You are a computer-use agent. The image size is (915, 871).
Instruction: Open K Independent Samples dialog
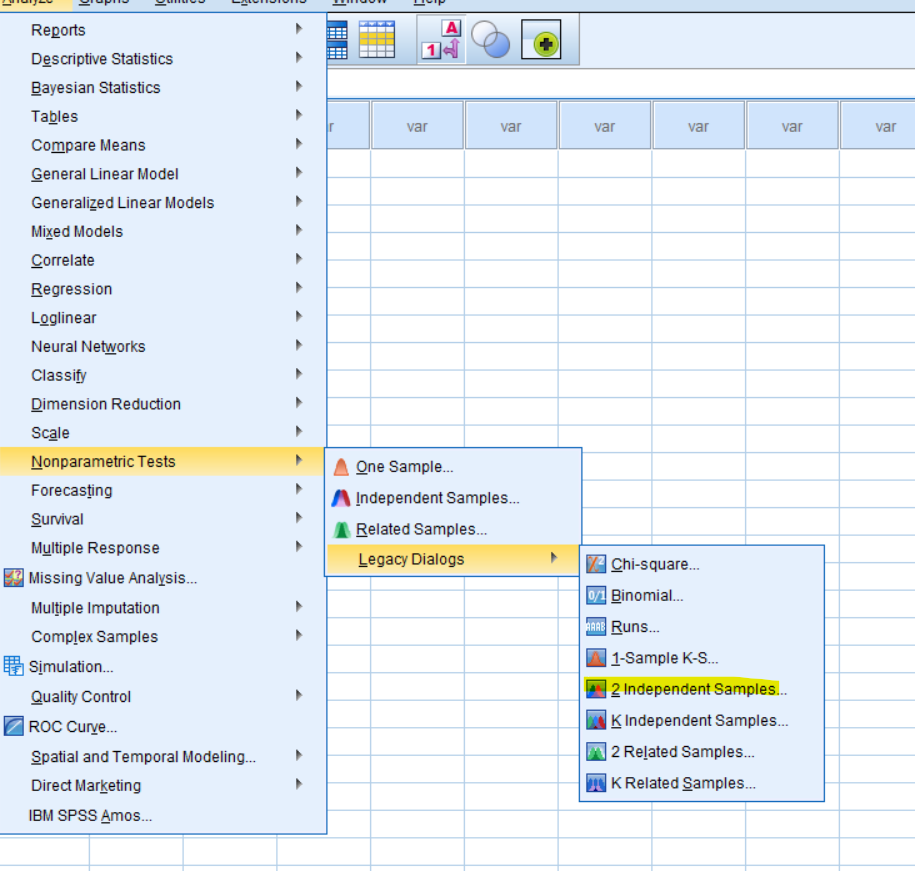[699, 720]
